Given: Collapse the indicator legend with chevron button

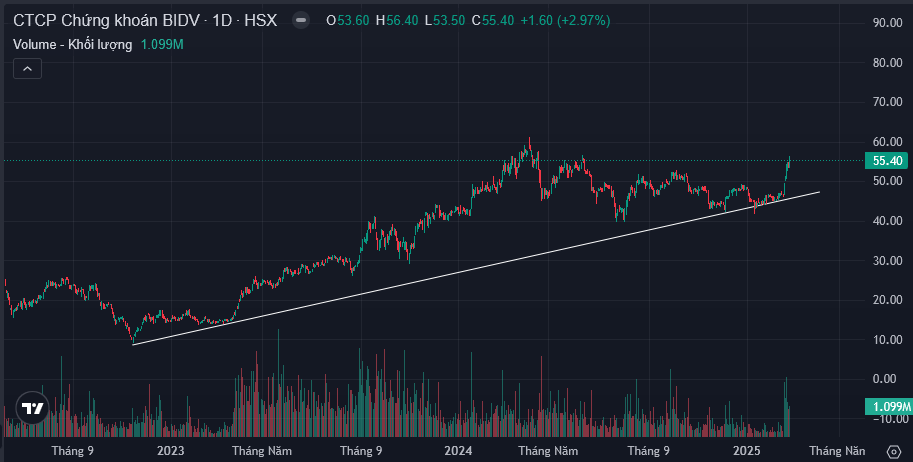Looking at the screenshot, I should point(27,69).
